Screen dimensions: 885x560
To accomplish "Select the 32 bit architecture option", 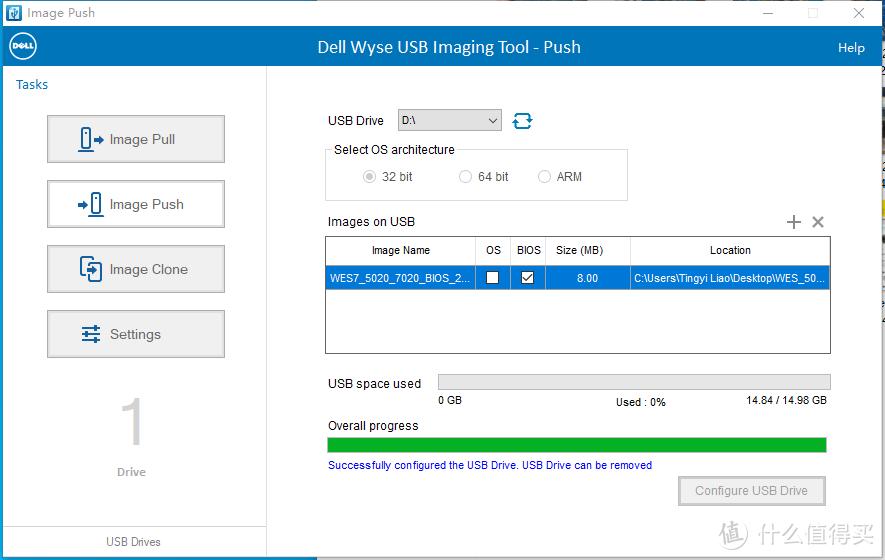I will click(x=370, y=177).
